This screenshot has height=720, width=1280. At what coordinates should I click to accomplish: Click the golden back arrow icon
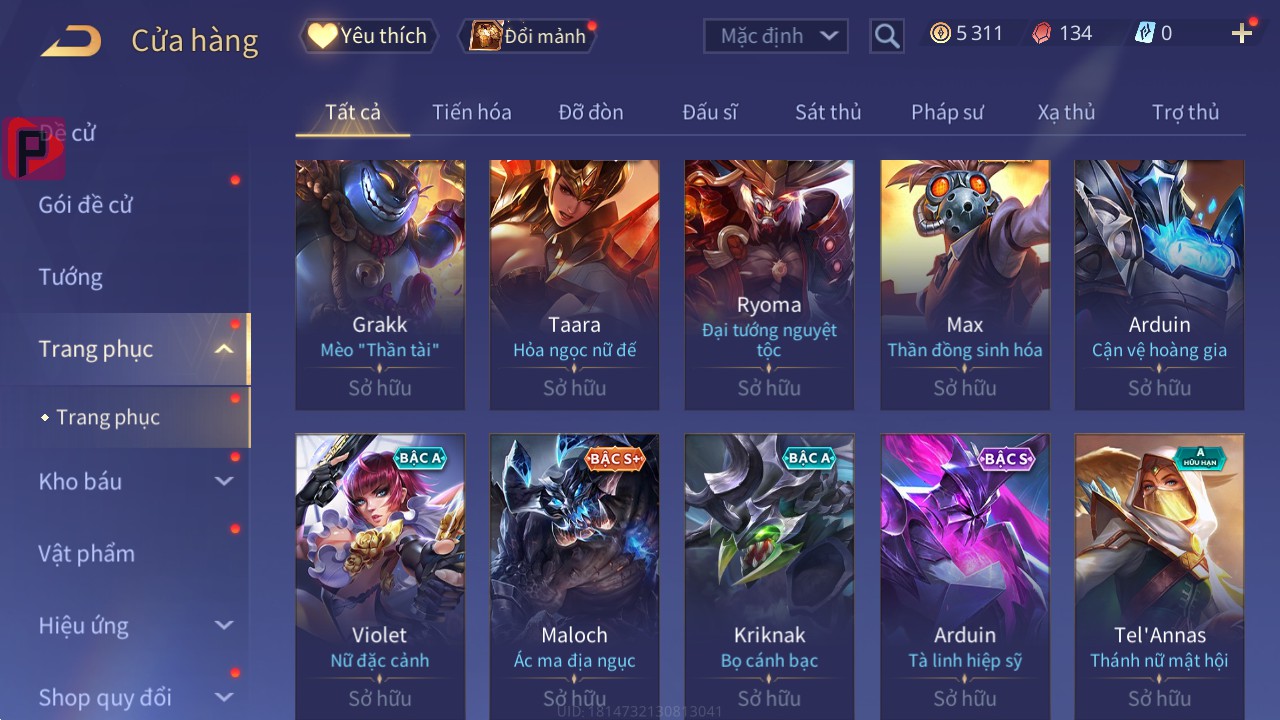point(71,41)
